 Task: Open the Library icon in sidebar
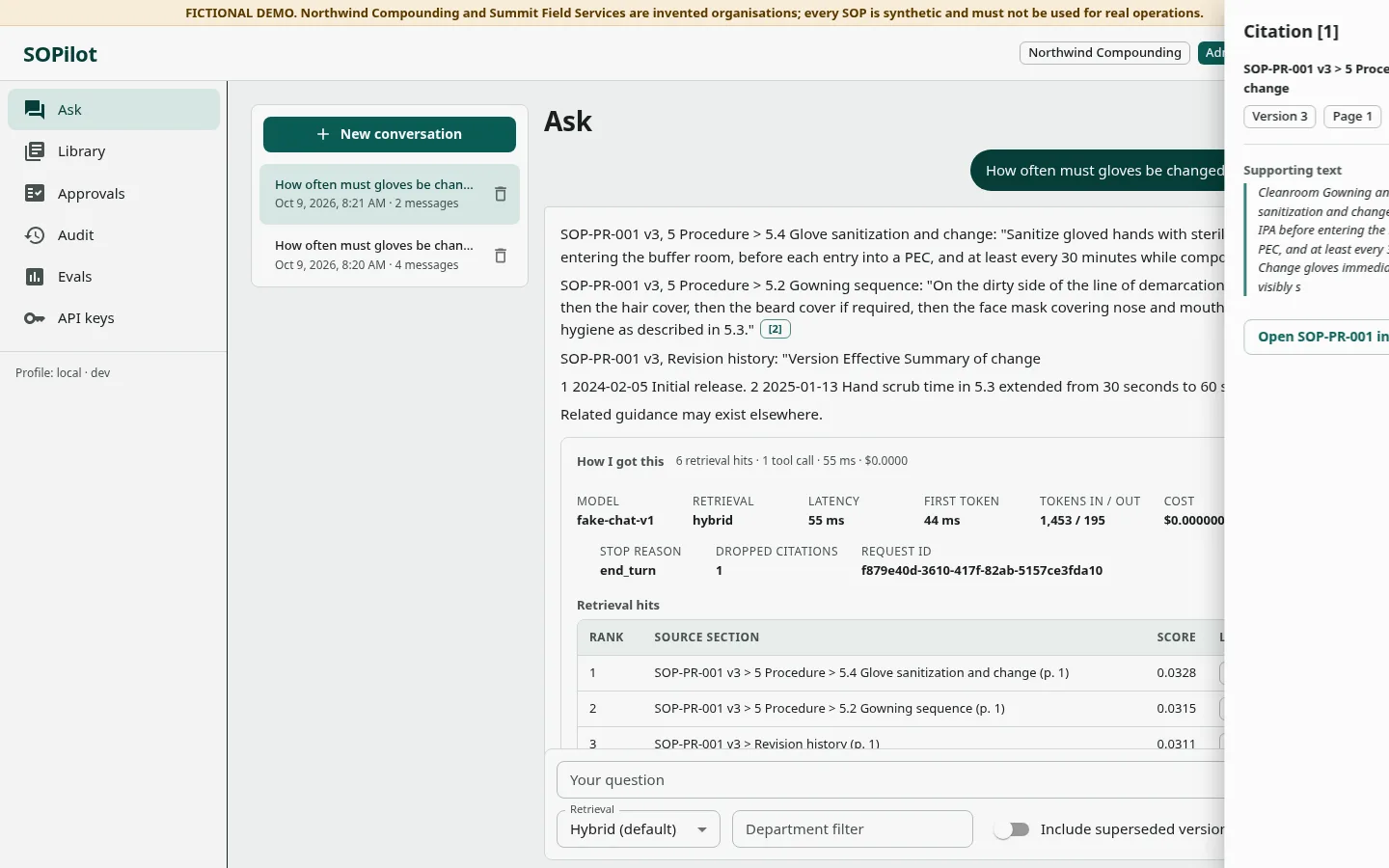(35, 151)
